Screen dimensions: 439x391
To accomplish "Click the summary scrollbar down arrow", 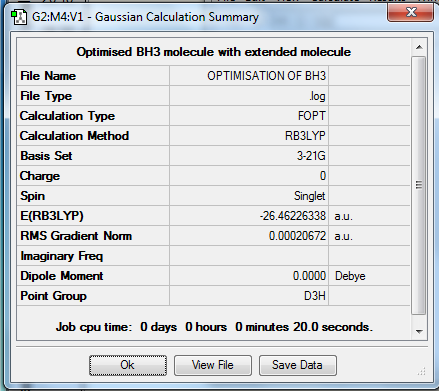I will [x=419, y=332].
